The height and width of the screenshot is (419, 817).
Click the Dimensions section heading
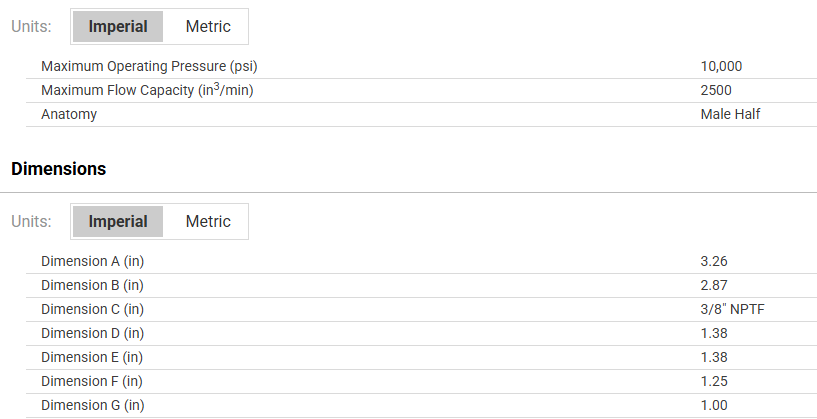[58, 169]
